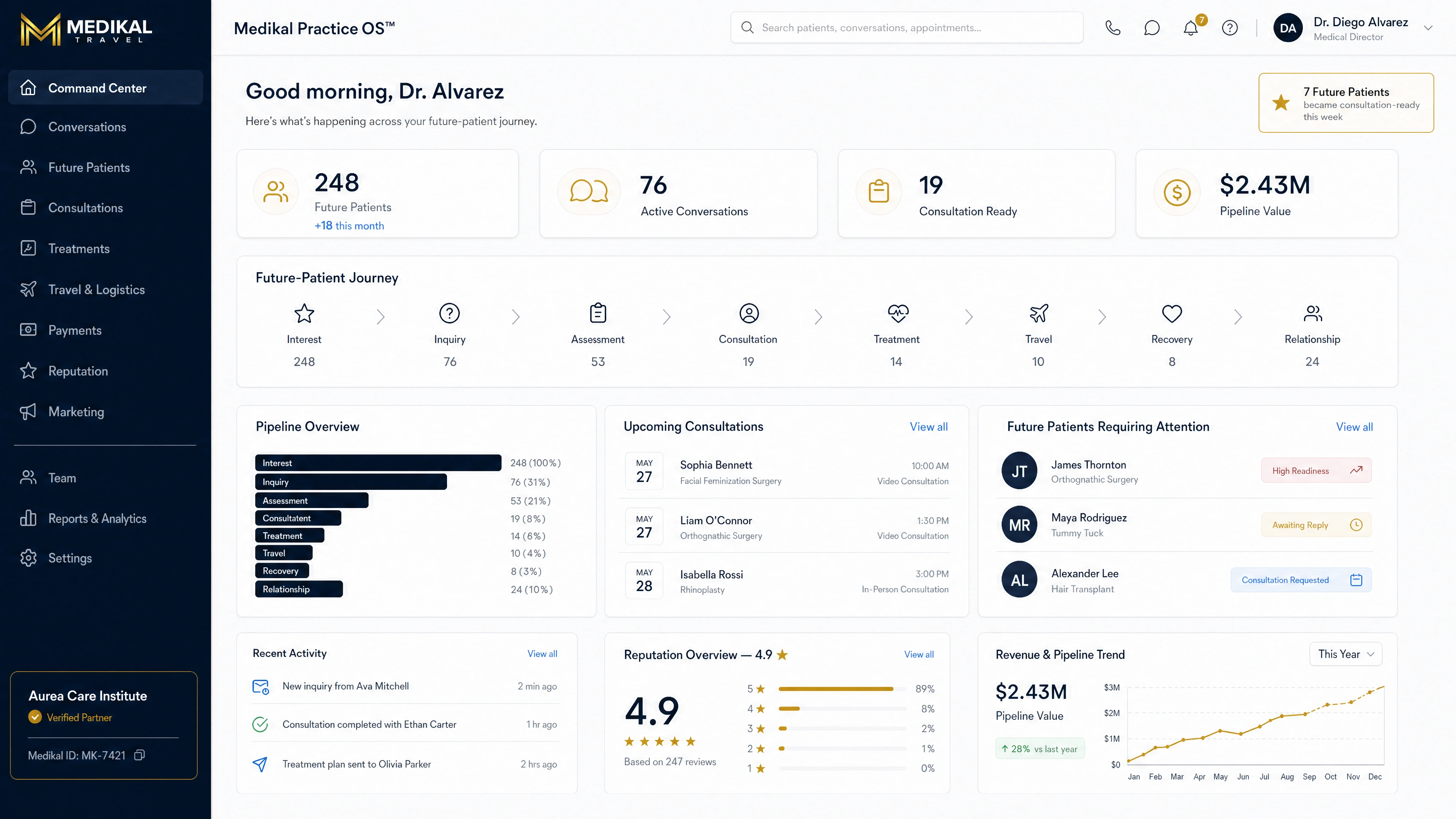View all Recent Activity
Viewport: 1456px width, 819px height.
(542, 653)
